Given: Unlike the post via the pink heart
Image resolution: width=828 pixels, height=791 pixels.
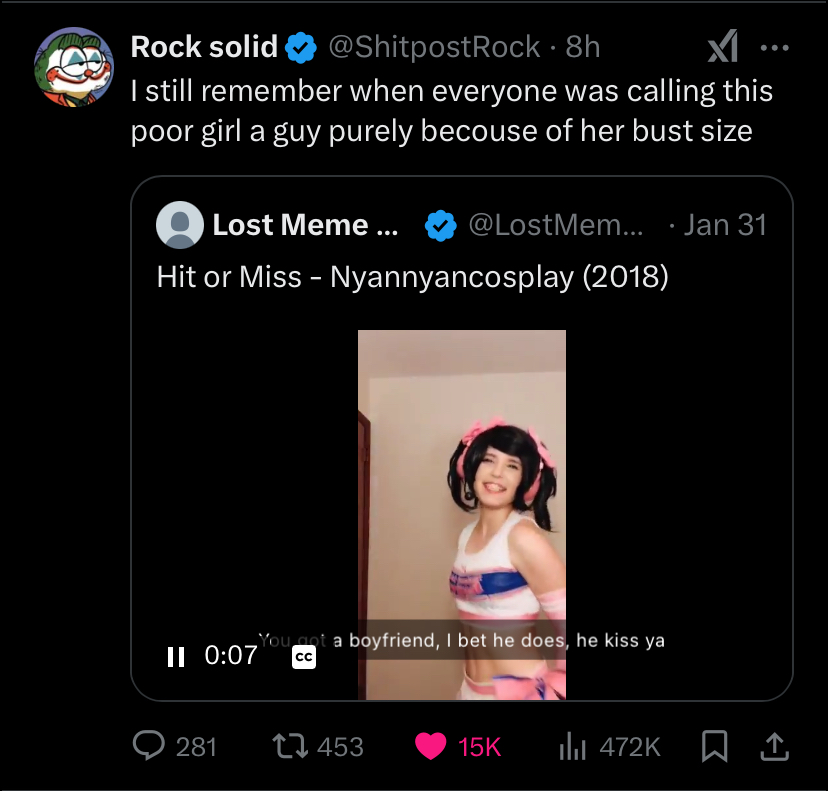Looking at the screenshot, I should [x=431, y=746].
